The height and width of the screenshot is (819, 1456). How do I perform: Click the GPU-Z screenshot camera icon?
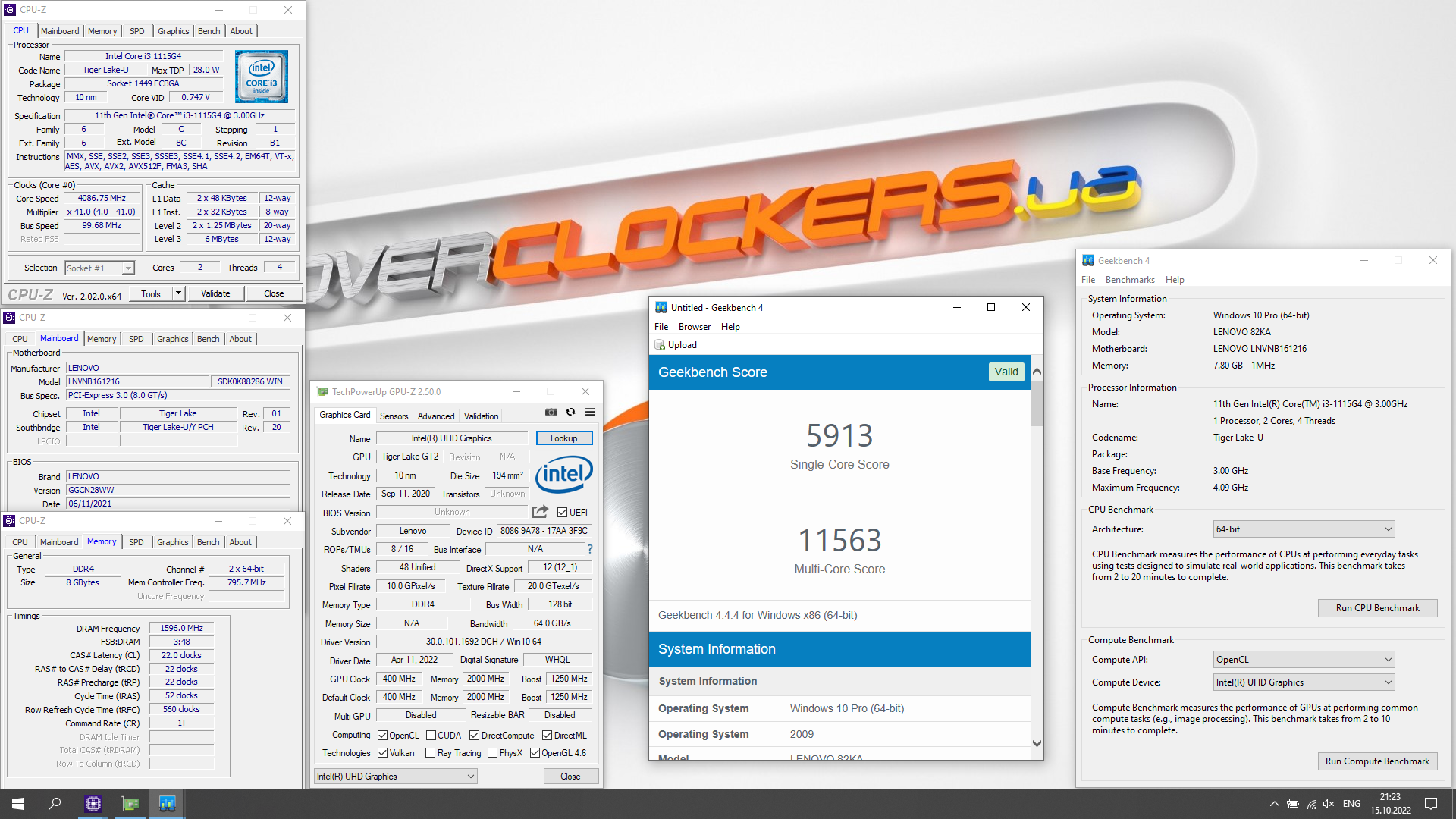pos(551,412)
